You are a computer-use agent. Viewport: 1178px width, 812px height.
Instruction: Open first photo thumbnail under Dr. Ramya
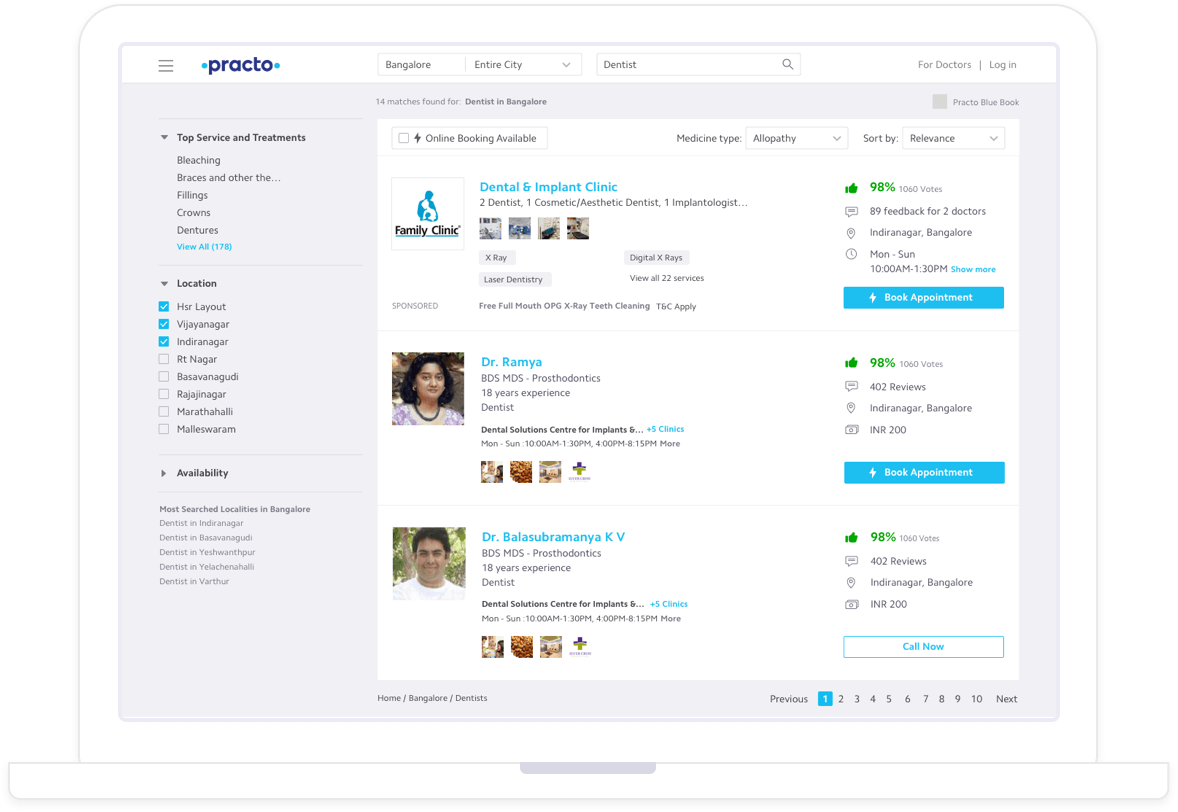pos(492,472)
